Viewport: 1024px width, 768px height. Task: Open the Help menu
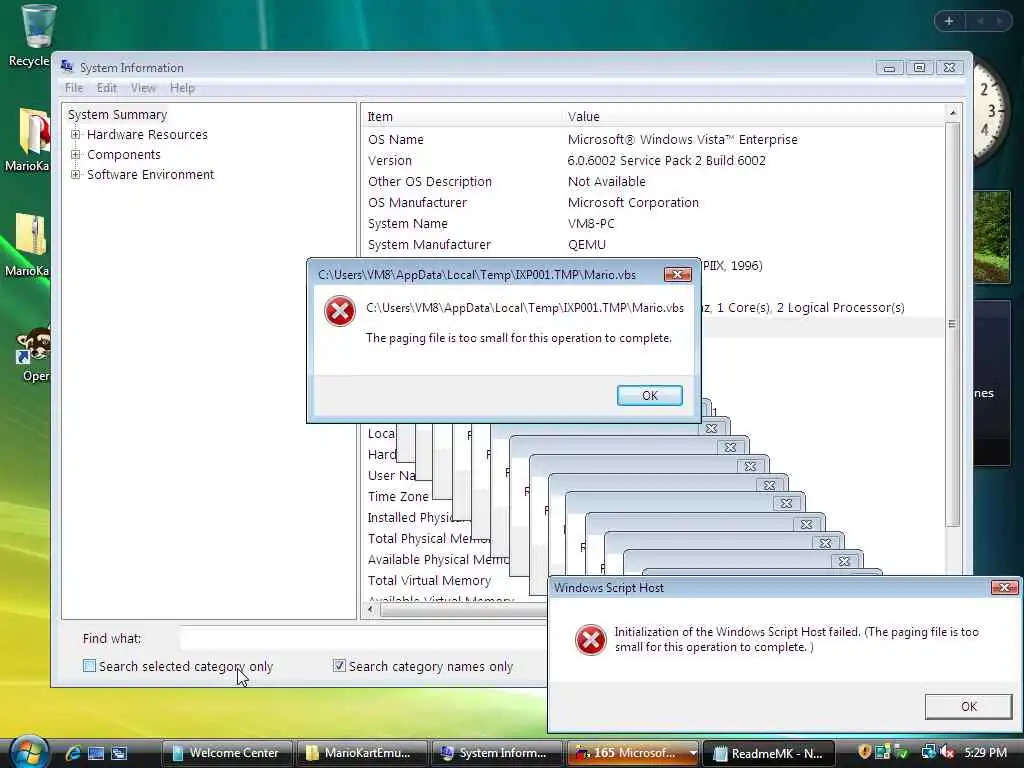coord(182,88)
